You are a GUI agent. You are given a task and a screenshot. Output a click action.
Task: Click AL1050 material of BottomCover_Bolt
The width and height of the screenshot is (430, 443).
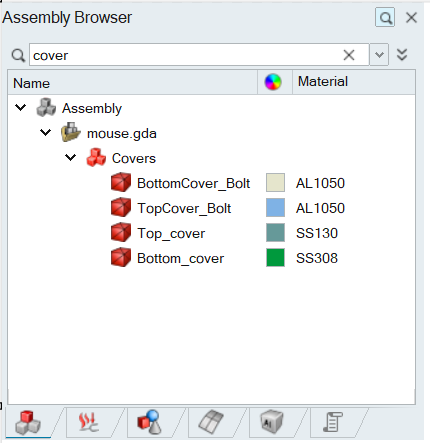click(320, 183)
